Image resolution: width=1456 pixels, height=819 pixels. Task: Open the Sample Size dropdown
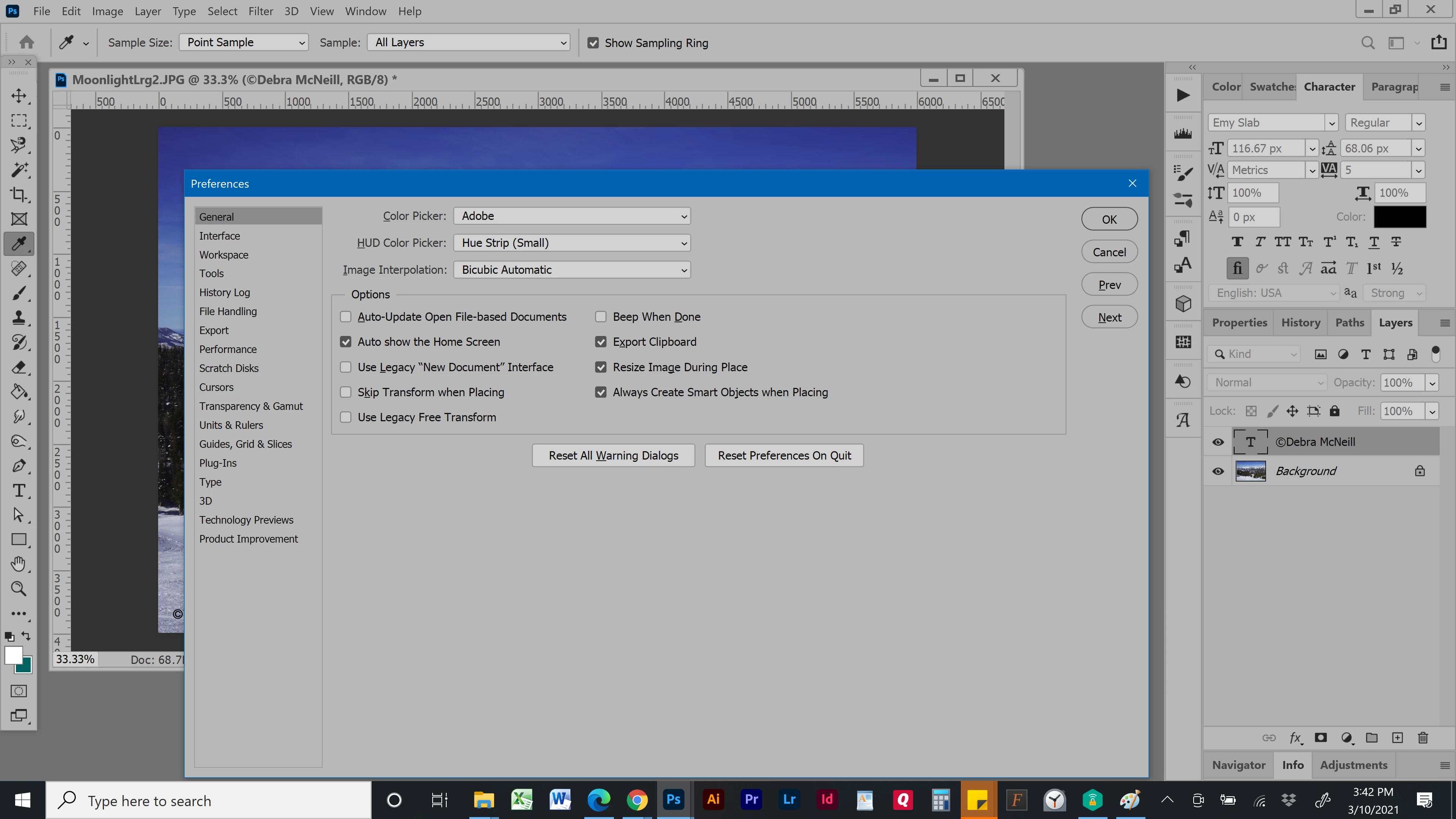click(243, 42)
